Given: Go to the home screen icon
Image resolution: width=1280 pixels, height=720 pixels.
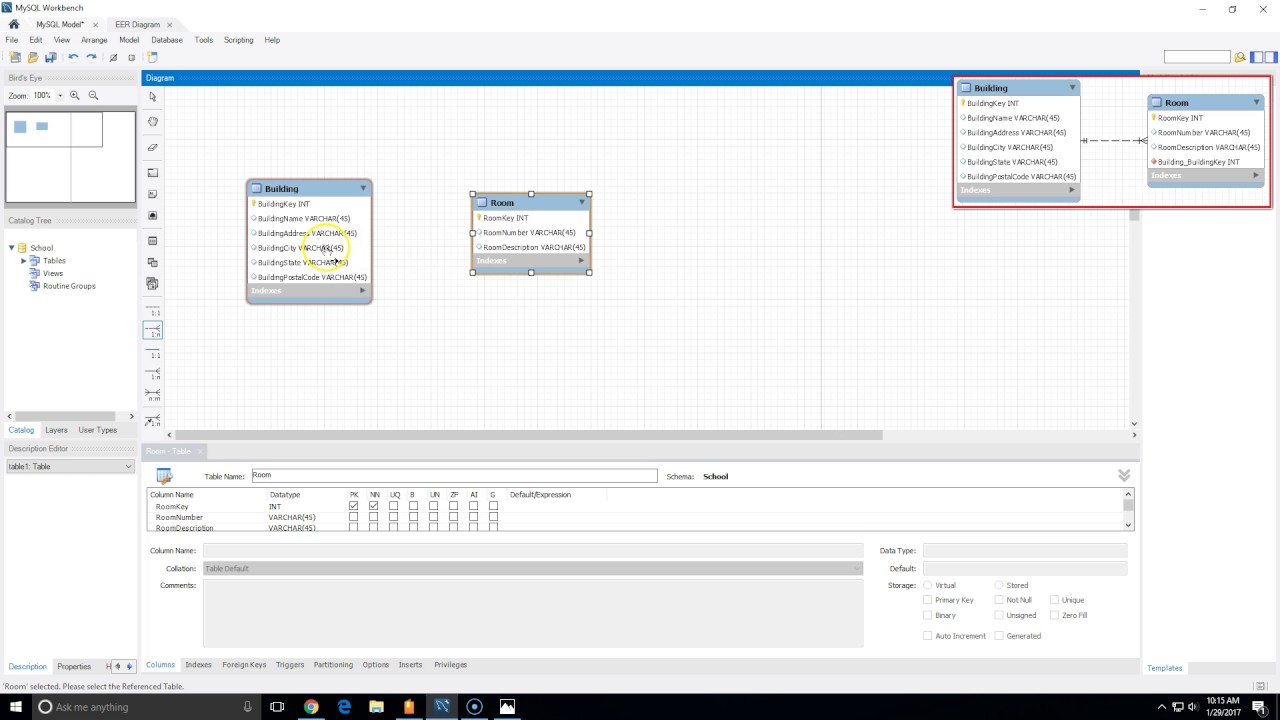Looking at the screenshot, I should (14, 24).
